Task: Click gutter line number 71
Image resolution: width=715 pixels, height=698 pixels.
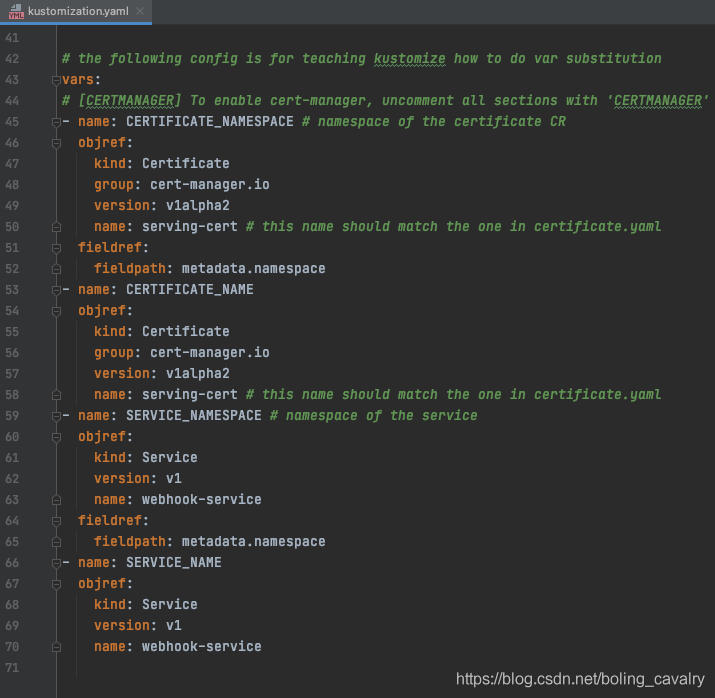Action: [x=12, y=668]
